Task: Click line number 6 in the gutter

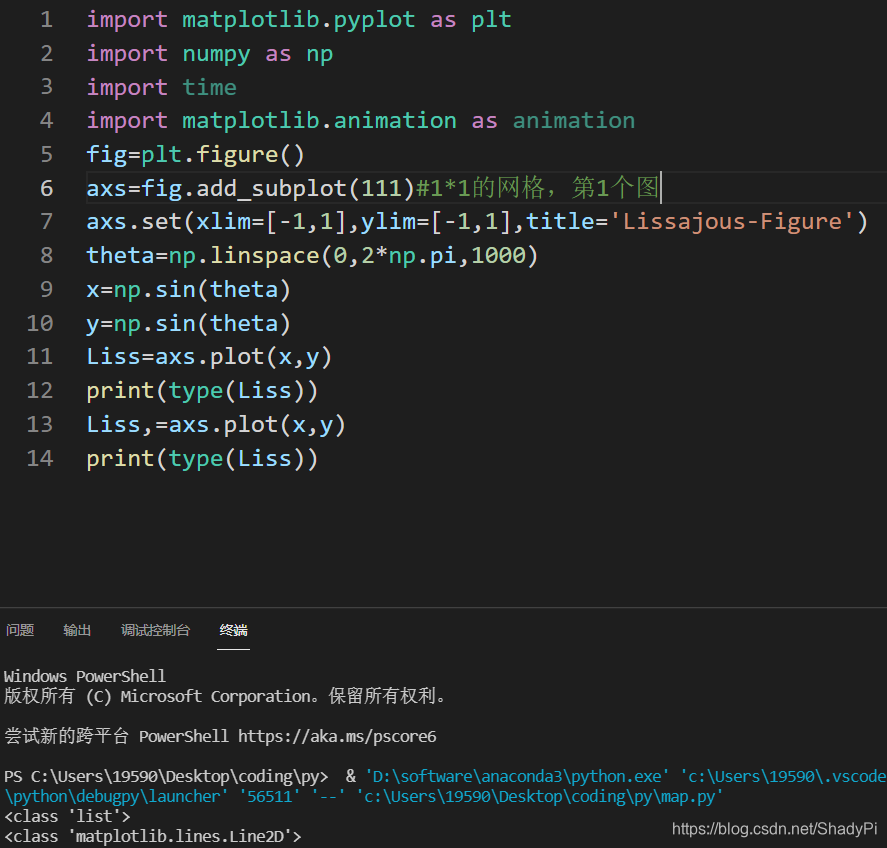Action: coord(46,188)
